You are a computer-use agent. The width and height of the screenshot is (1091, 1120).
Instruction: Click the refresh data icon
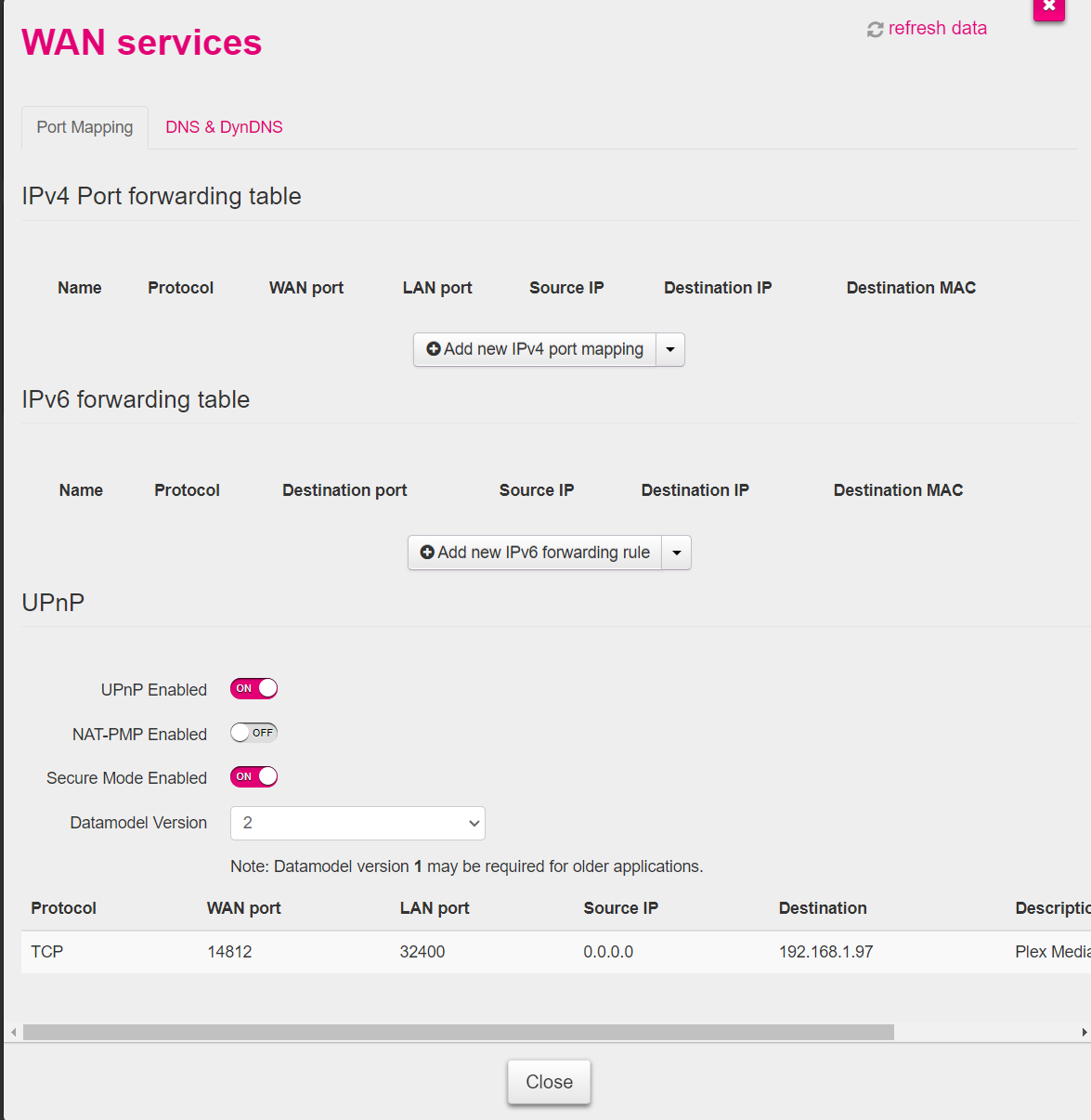[x=875, y=30]
